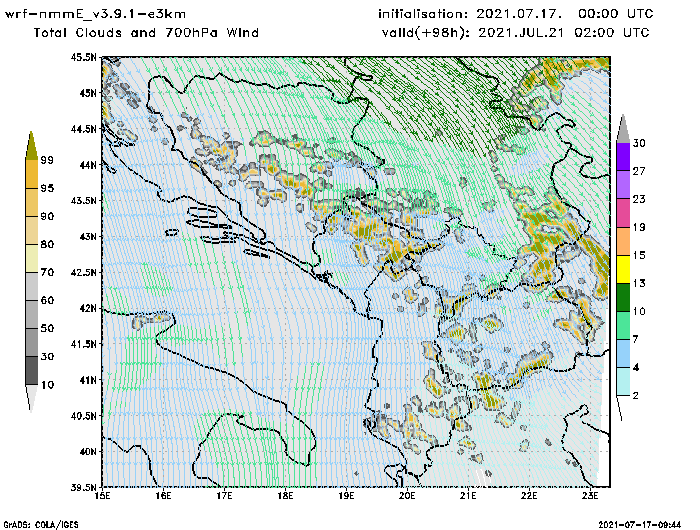700x530 pixels.
Task: Click the '13' label on the wind legend
Action: click(x=639, y=283)
